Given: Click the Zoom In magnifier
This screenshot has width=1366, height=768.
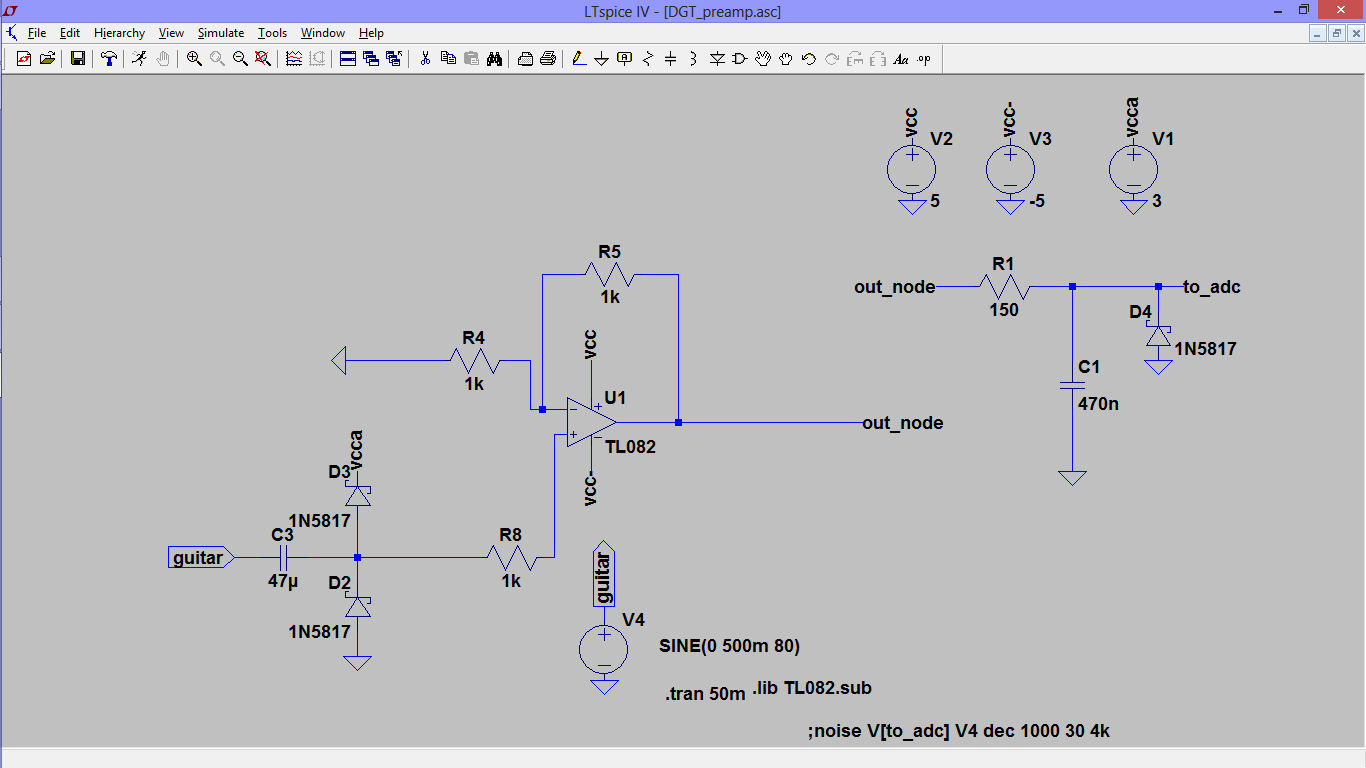Looking at the screenshot, I should coord(194,59).
